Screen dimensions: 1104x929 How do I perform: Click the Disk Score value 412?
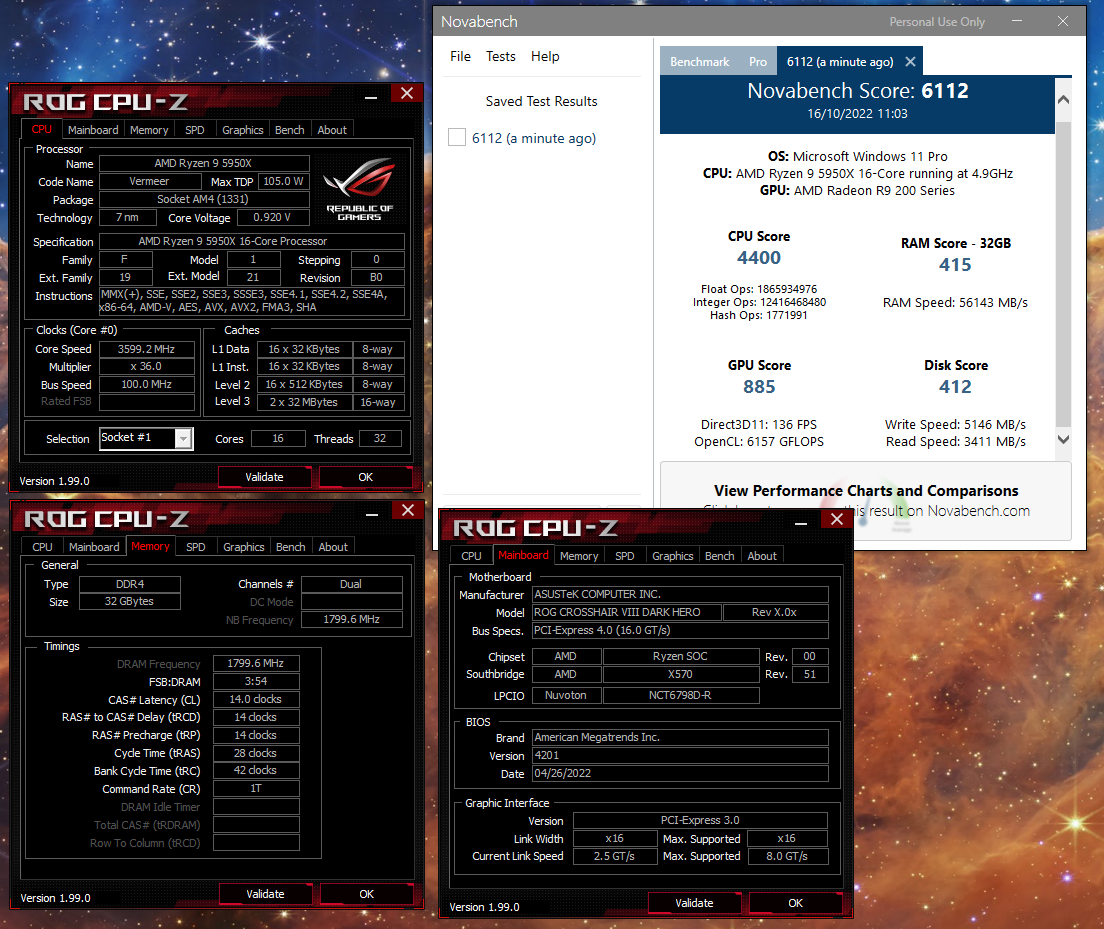(x=955, y=387)
